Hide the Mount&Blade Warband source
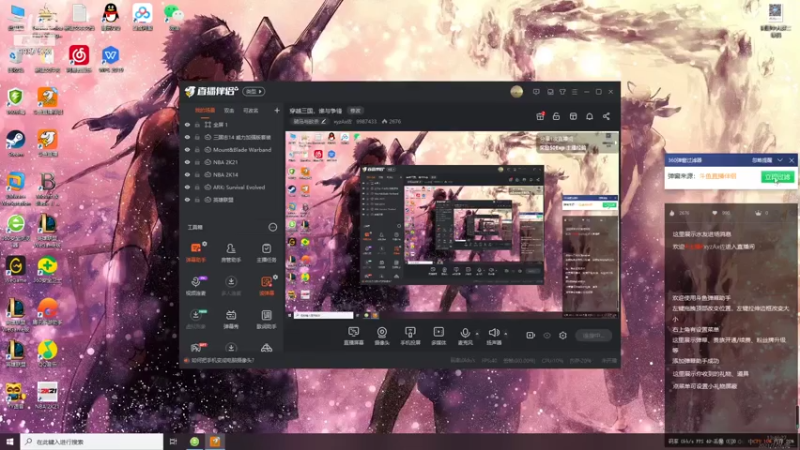 187,150
